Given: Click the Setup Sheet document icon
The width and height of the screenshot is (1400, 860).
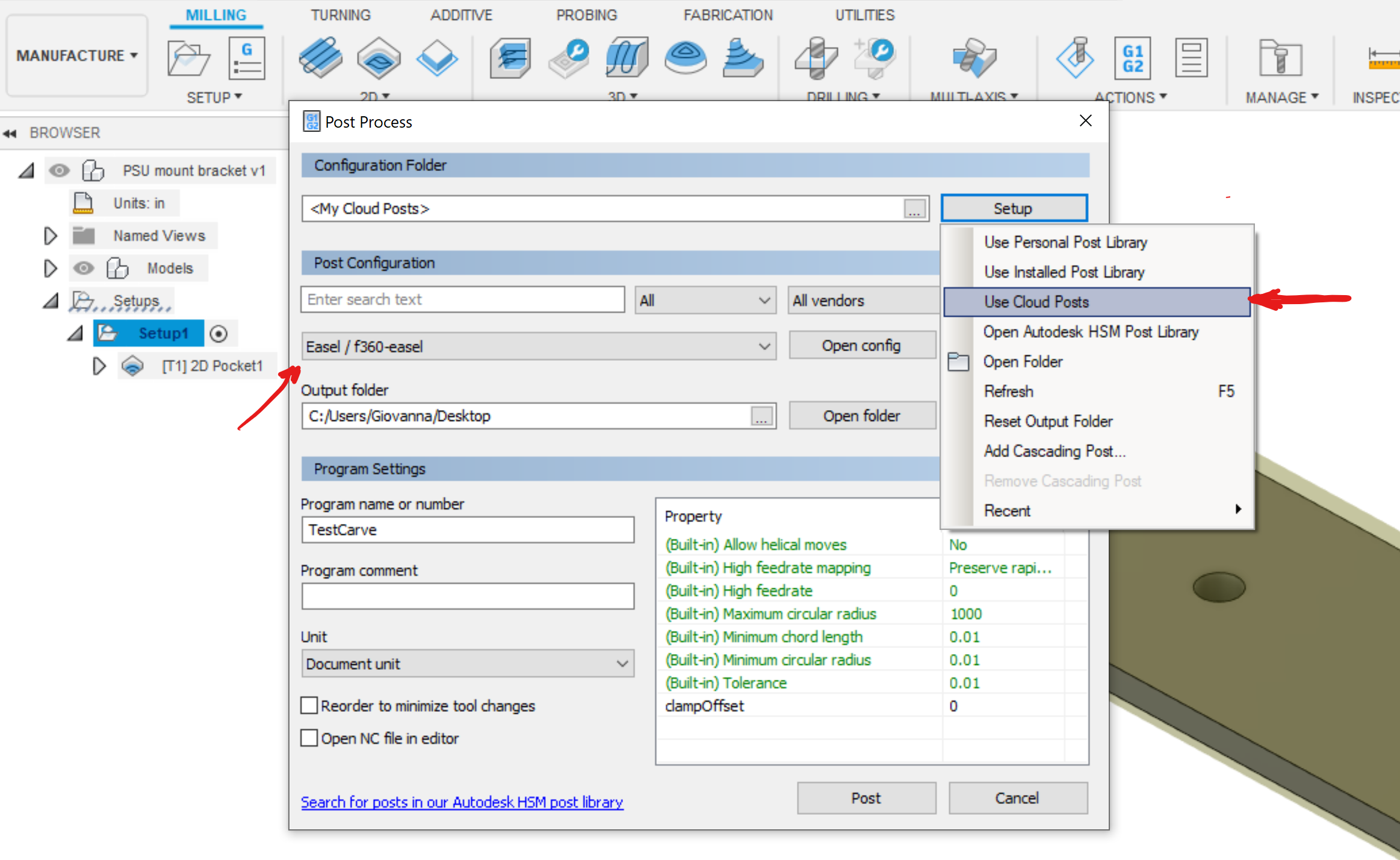Looking at the screenshot, I should [x=1191, y=58].
